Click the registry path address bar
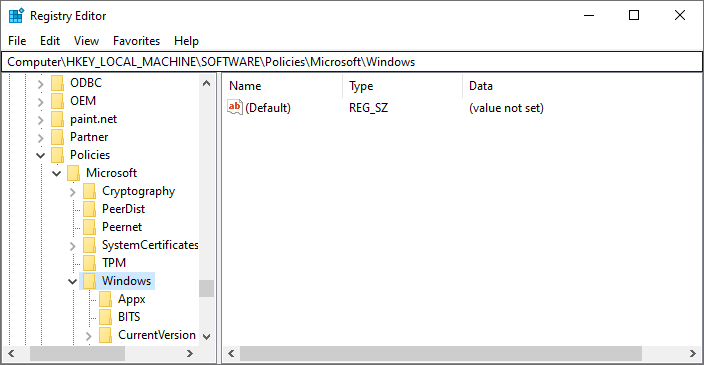Image resolution: width=704 pixels, height=365 pixels. tap(352, 62)
